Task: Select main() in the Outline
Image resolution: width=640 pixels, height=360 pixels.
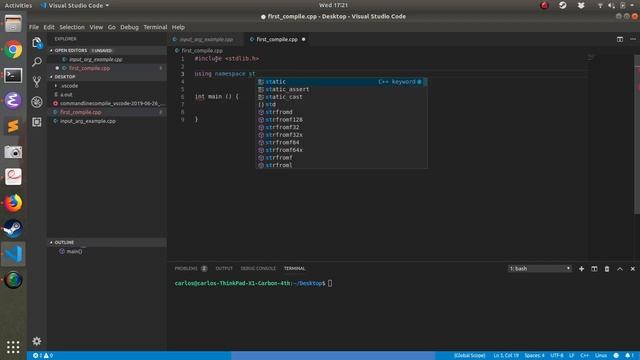Action: tap(74, 251)
